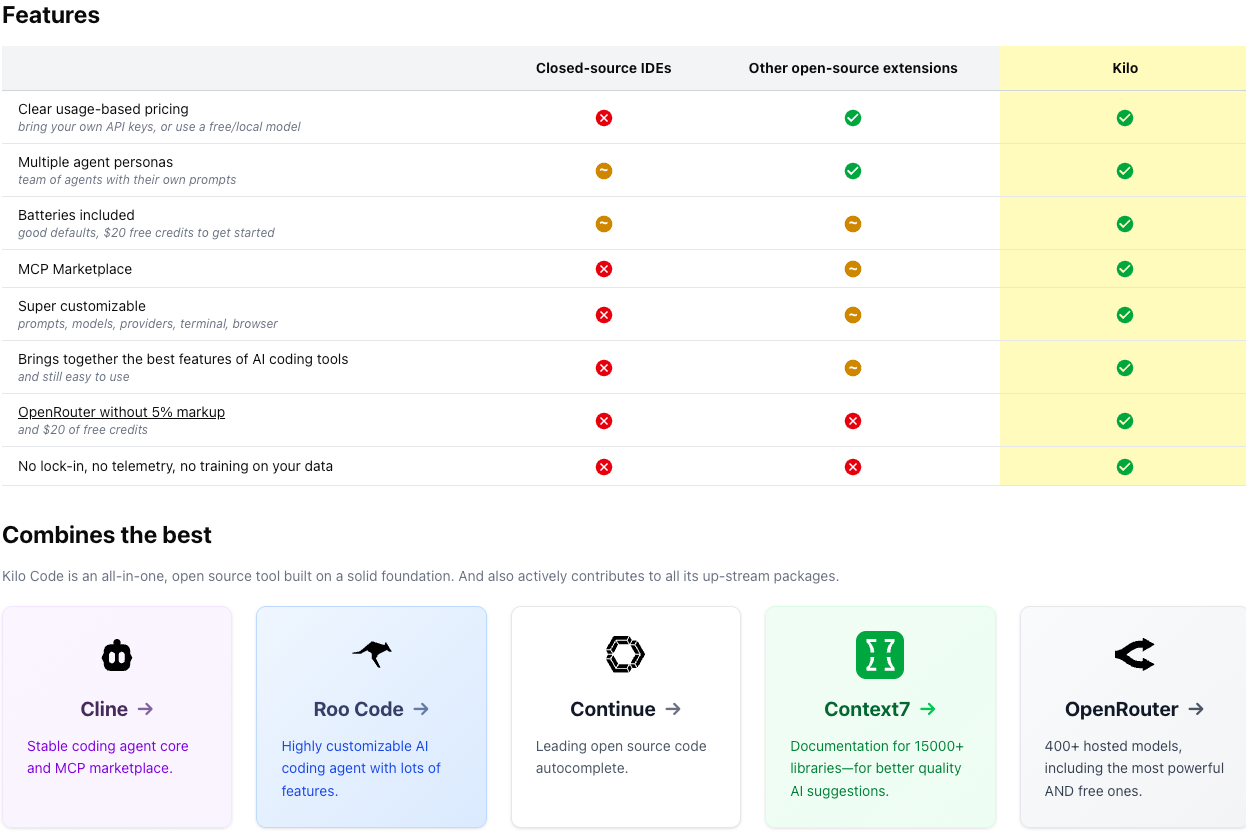Click the Clear usage-based pricing row label
Screen dimensions: 1246x834
click(x=103, y=109)
